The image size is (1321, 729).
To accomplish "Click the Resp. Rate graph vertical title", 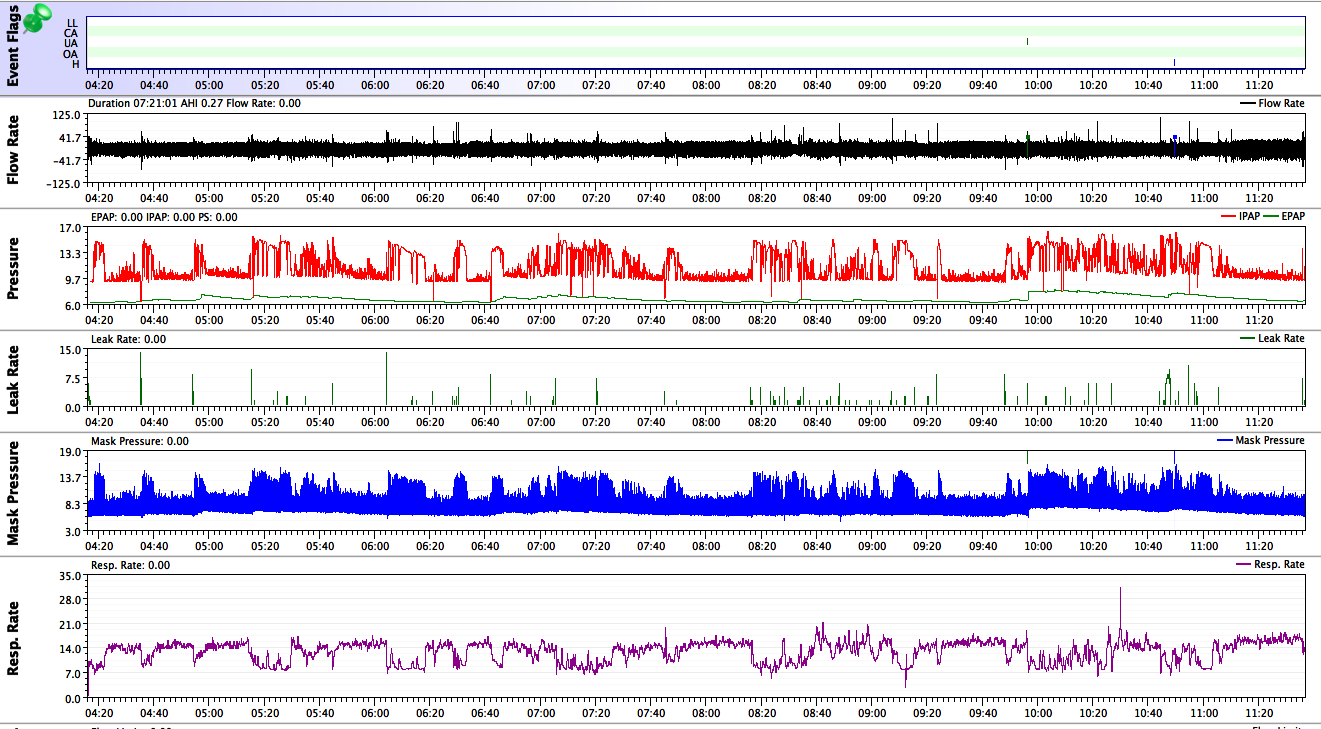I will pyautogui.click(x=13, y=637).
